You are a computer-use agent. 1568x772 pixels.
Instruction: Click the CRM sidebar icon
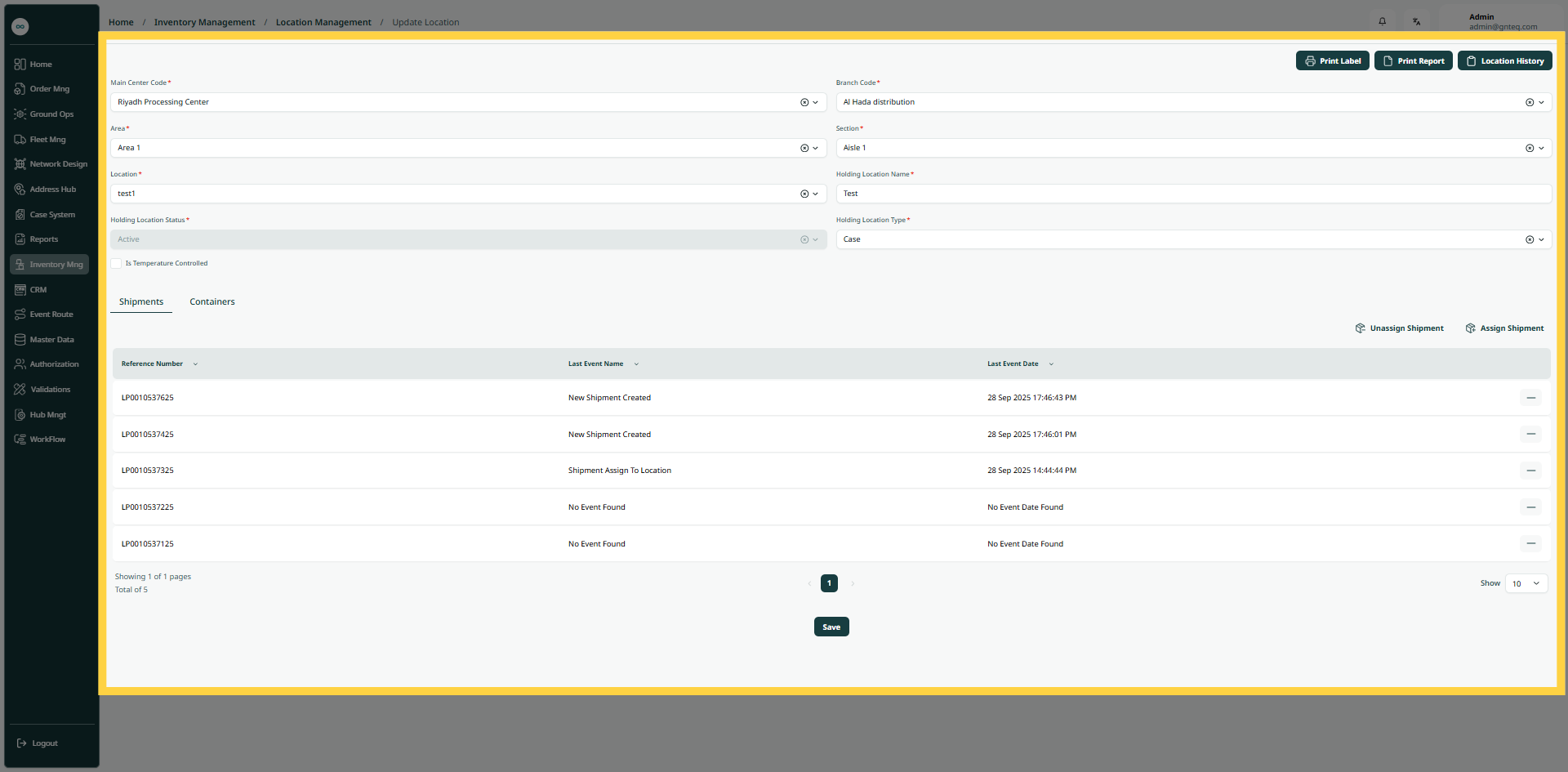20,290
